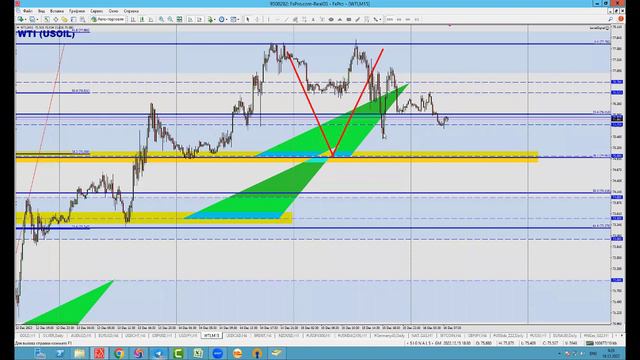Click the profiles toolbar icon
The height and width of the screenshot is (360, 640).
pyautogui.click(x=32, y=19)
